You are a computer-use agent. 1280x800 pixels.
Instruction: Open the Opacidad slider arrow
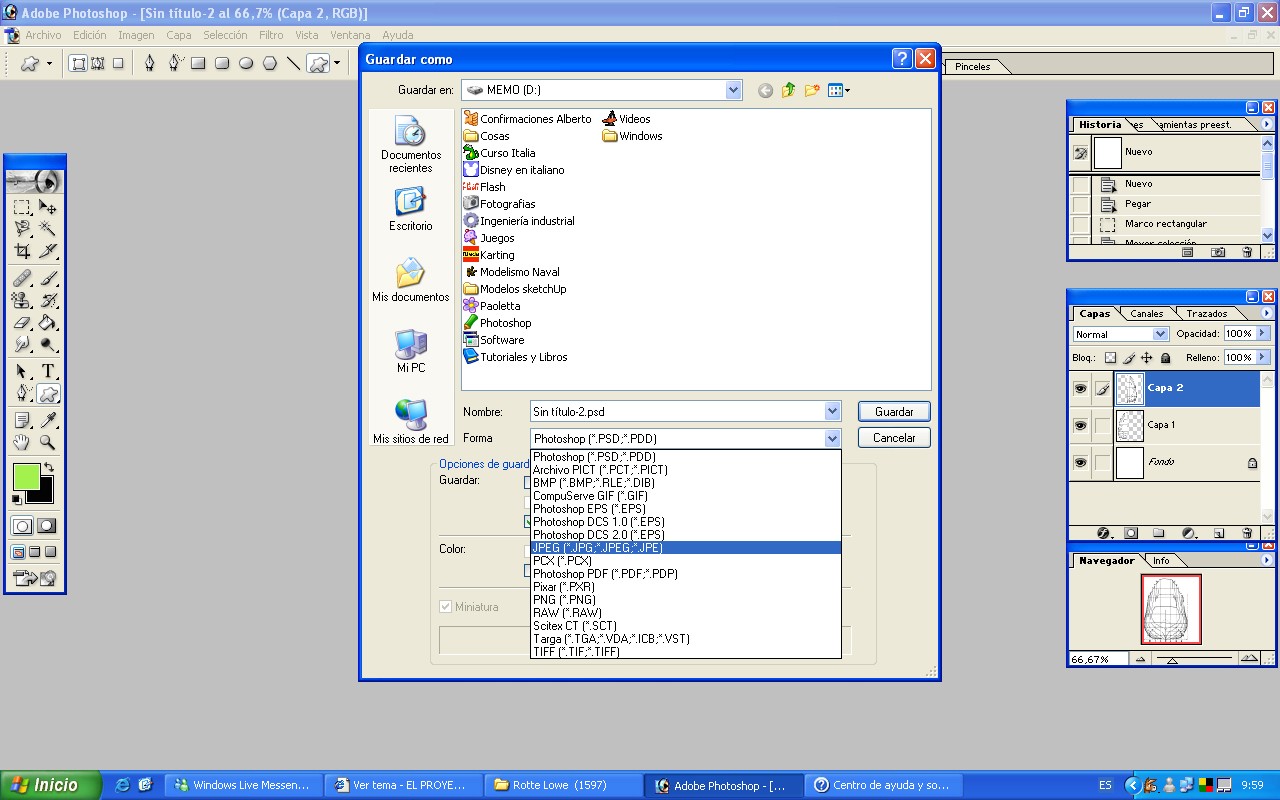coord(1262,333)
